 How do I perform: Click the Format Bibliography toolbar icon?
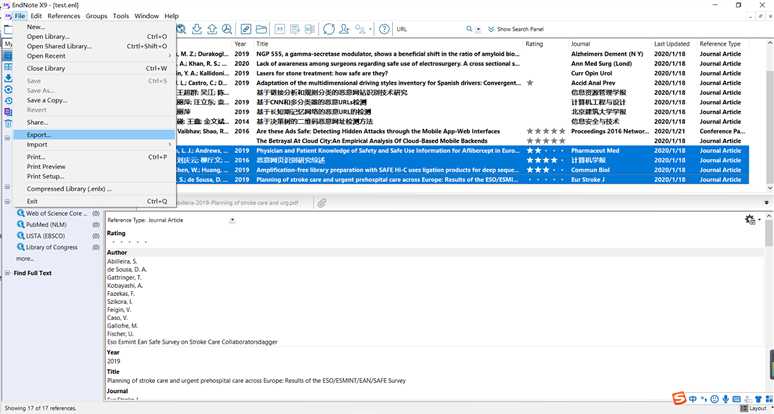[x=295, y=29]
